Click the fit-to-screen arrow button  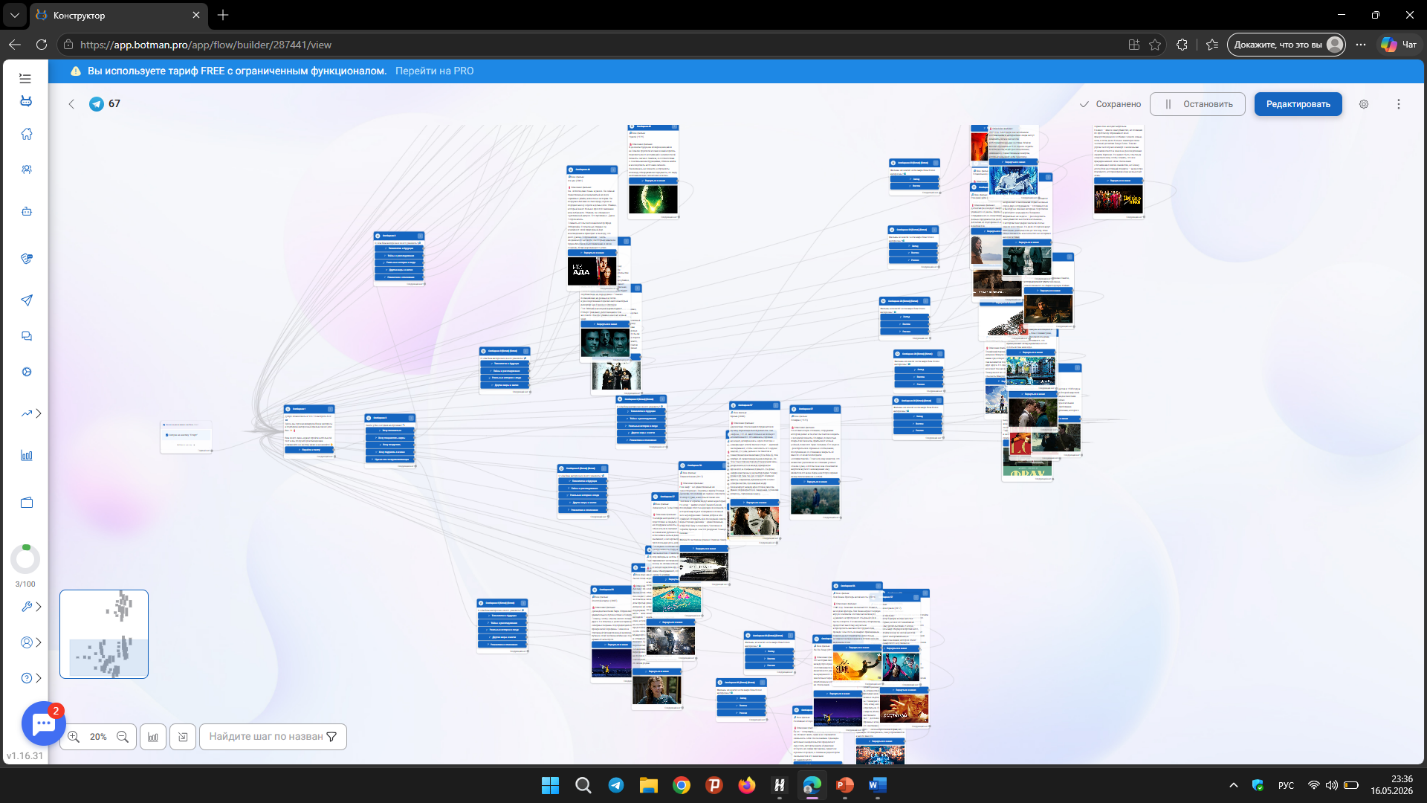(183, 737)
